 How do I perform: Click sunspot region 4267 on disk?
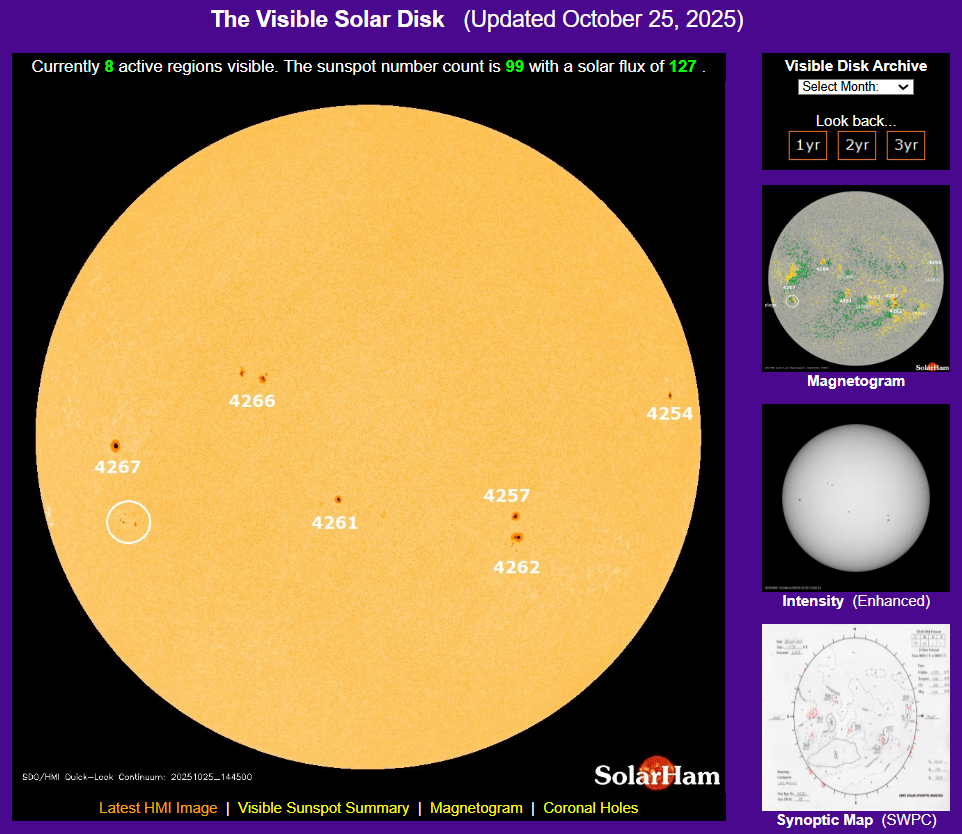point(115,446)
